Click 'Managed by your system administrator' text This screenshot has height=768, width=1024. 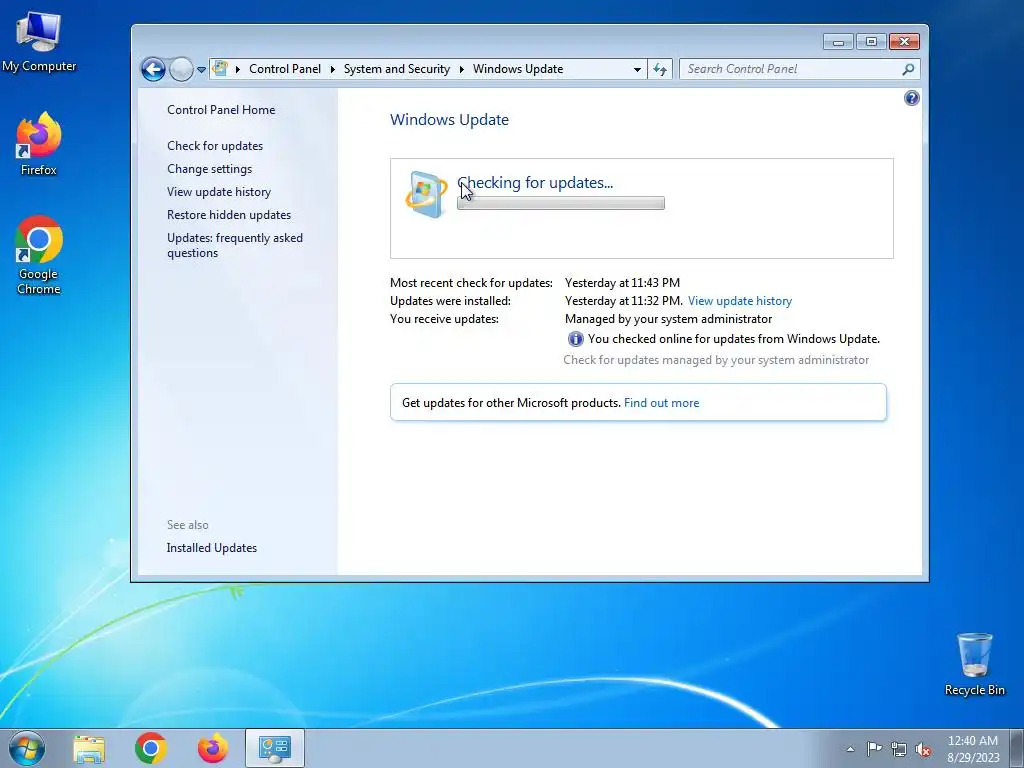tap(668, 319)
